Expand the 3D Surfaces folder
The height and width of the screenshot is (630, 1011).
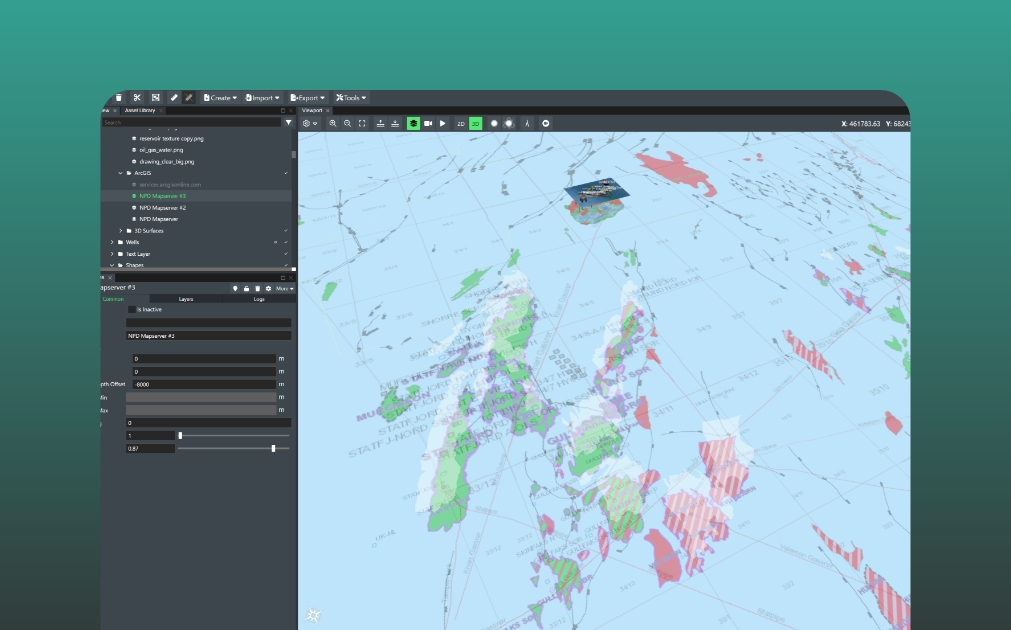click(120, 231)
